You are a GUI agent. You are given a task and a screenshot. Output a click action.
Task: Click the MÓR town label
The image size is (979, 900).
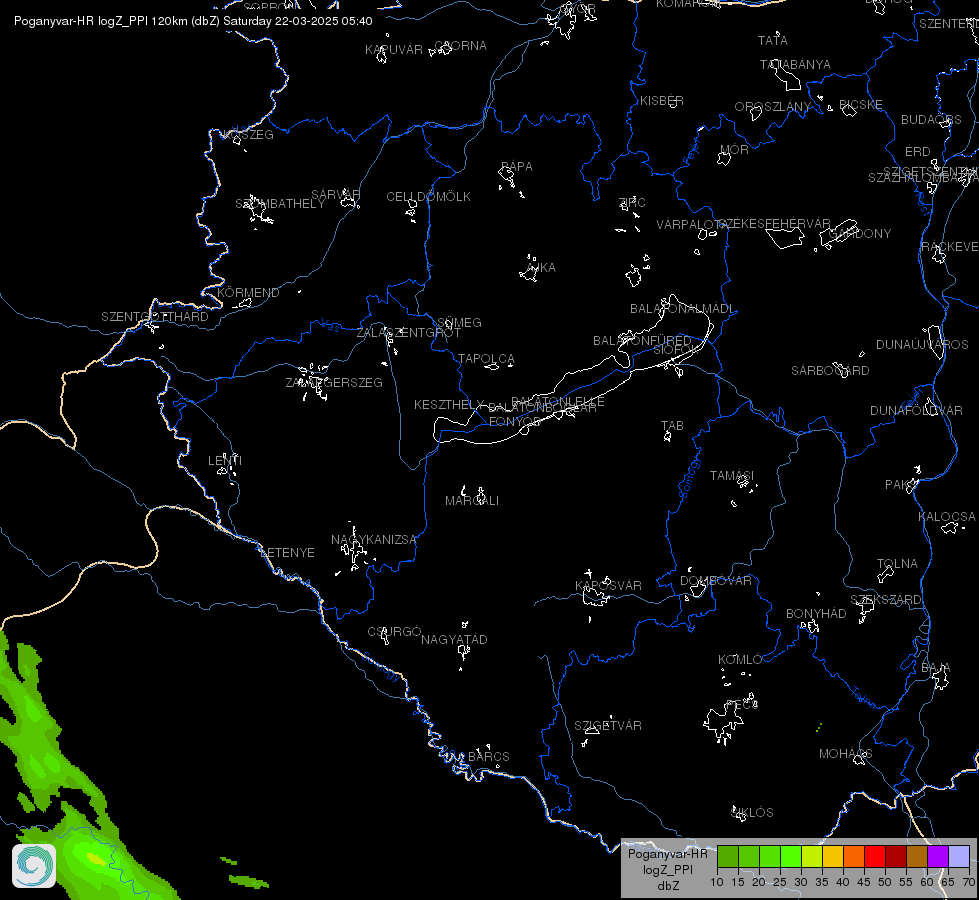click(x=734, y=150)
